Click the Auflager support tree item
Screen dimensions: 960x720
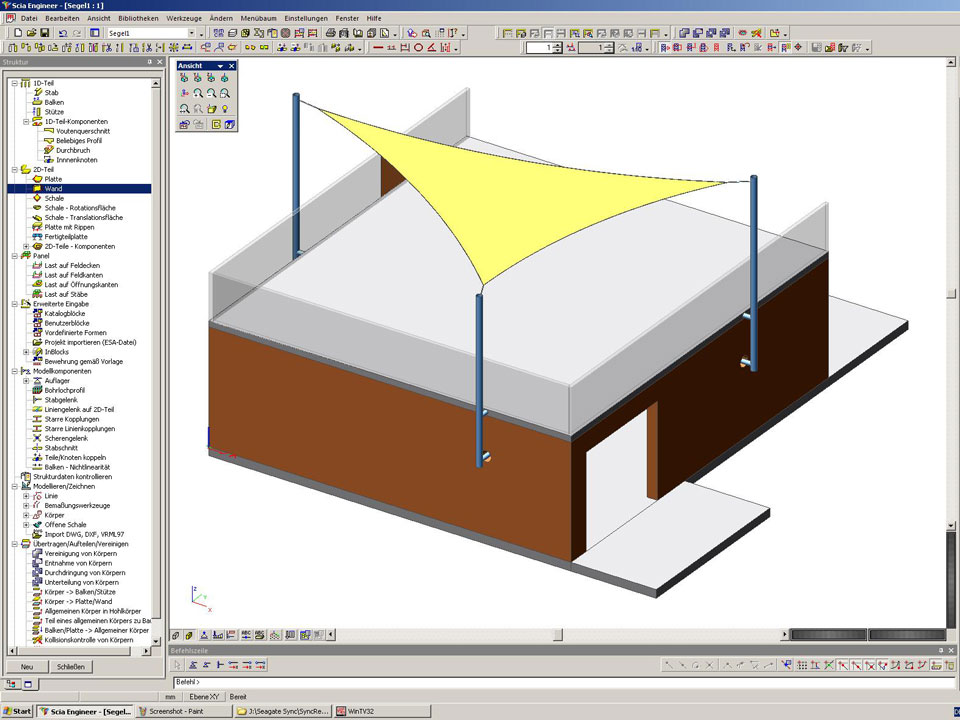[58, 381]
